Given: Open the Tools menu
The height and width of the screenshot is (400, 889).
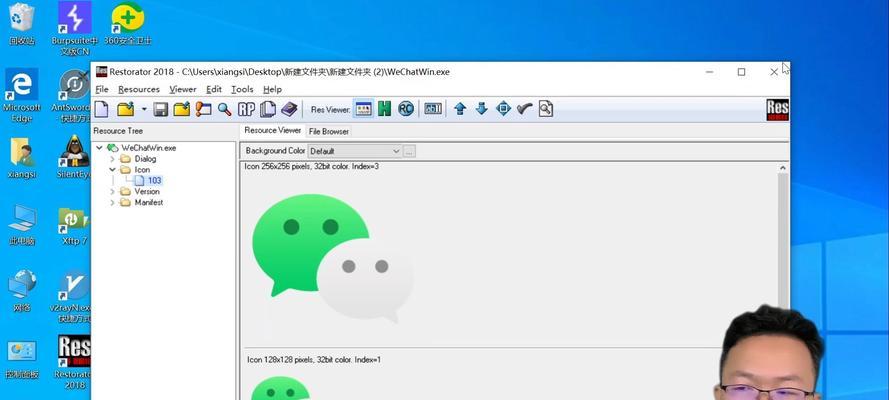Looking at the screenshot, I should point(242,90).
